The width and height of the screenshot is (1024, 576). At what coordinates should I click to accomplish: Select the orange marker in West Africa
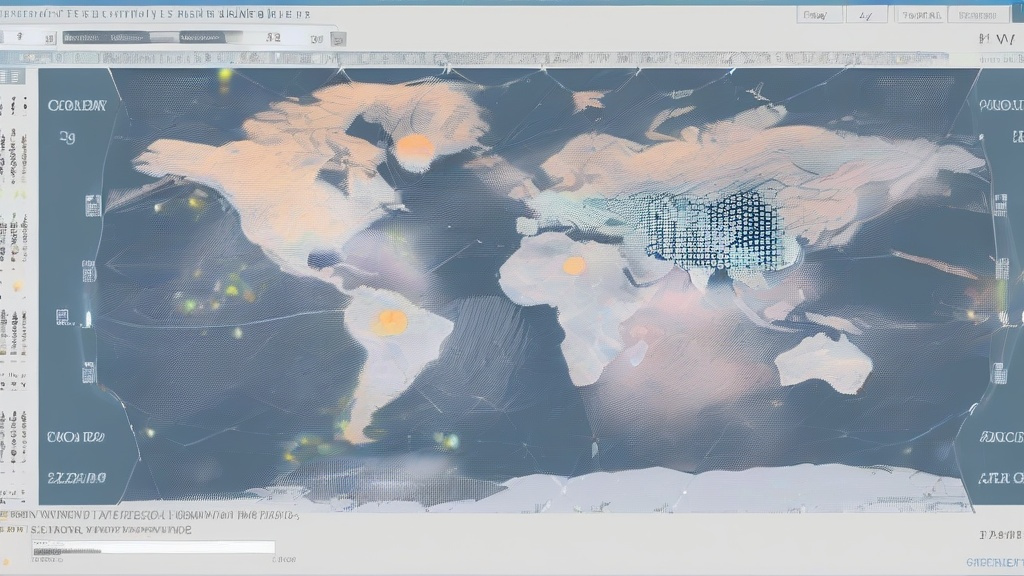click(x=574, y=265)
